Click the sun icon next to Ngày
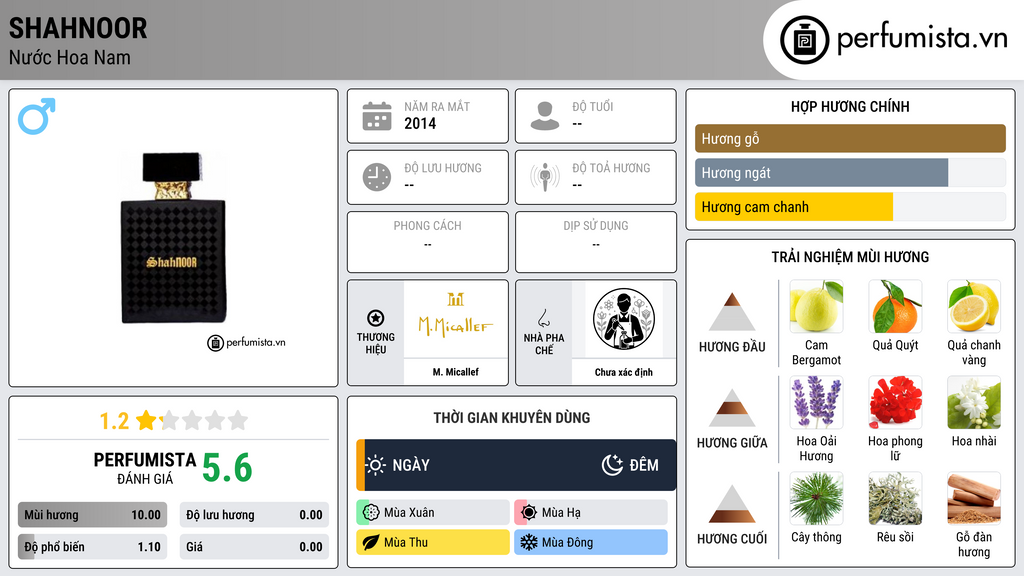This screenshot has width=1024, height=576. coord(375,465)
